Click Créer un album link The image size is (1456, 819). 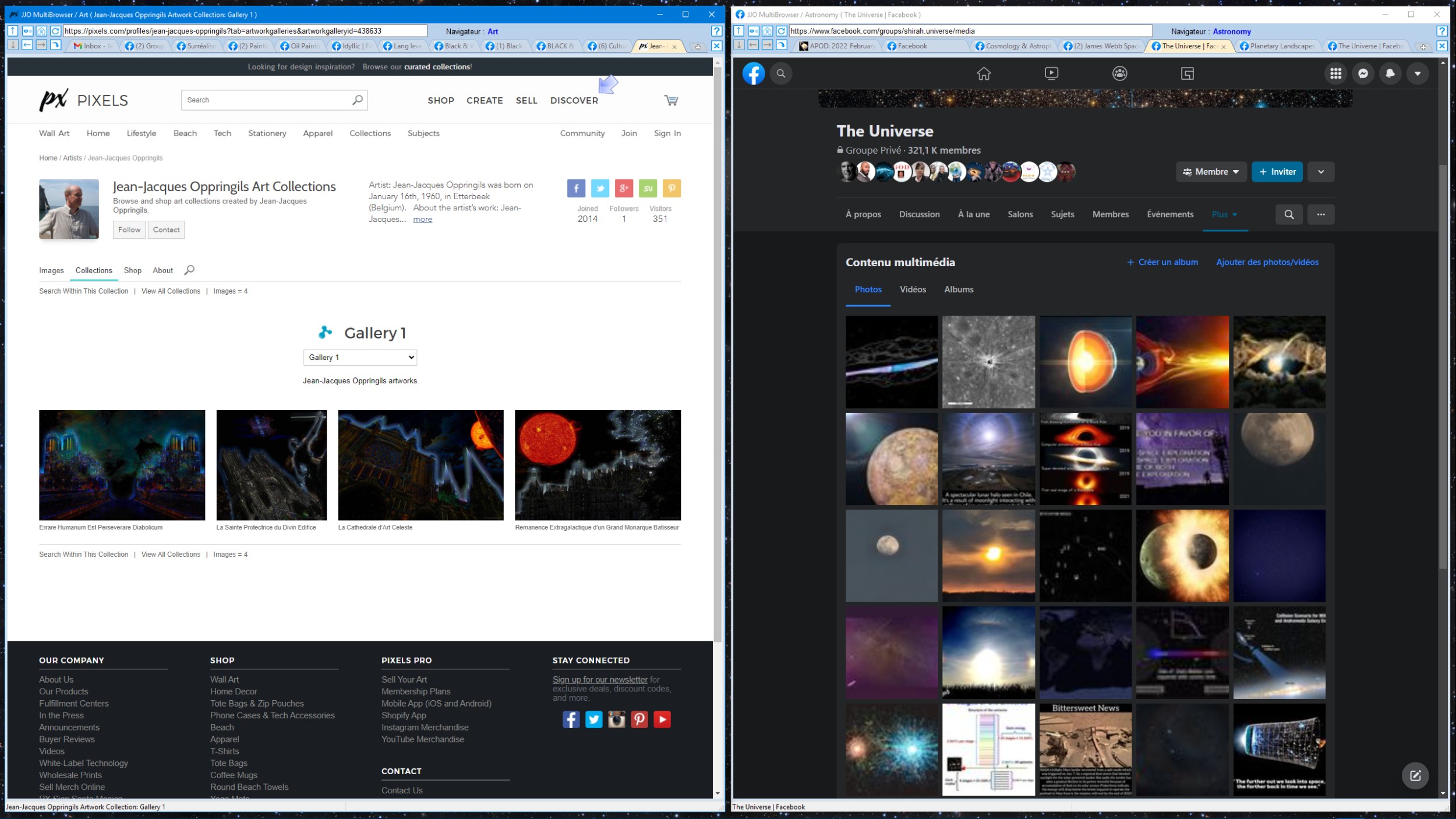click(x=1162, y=262)
